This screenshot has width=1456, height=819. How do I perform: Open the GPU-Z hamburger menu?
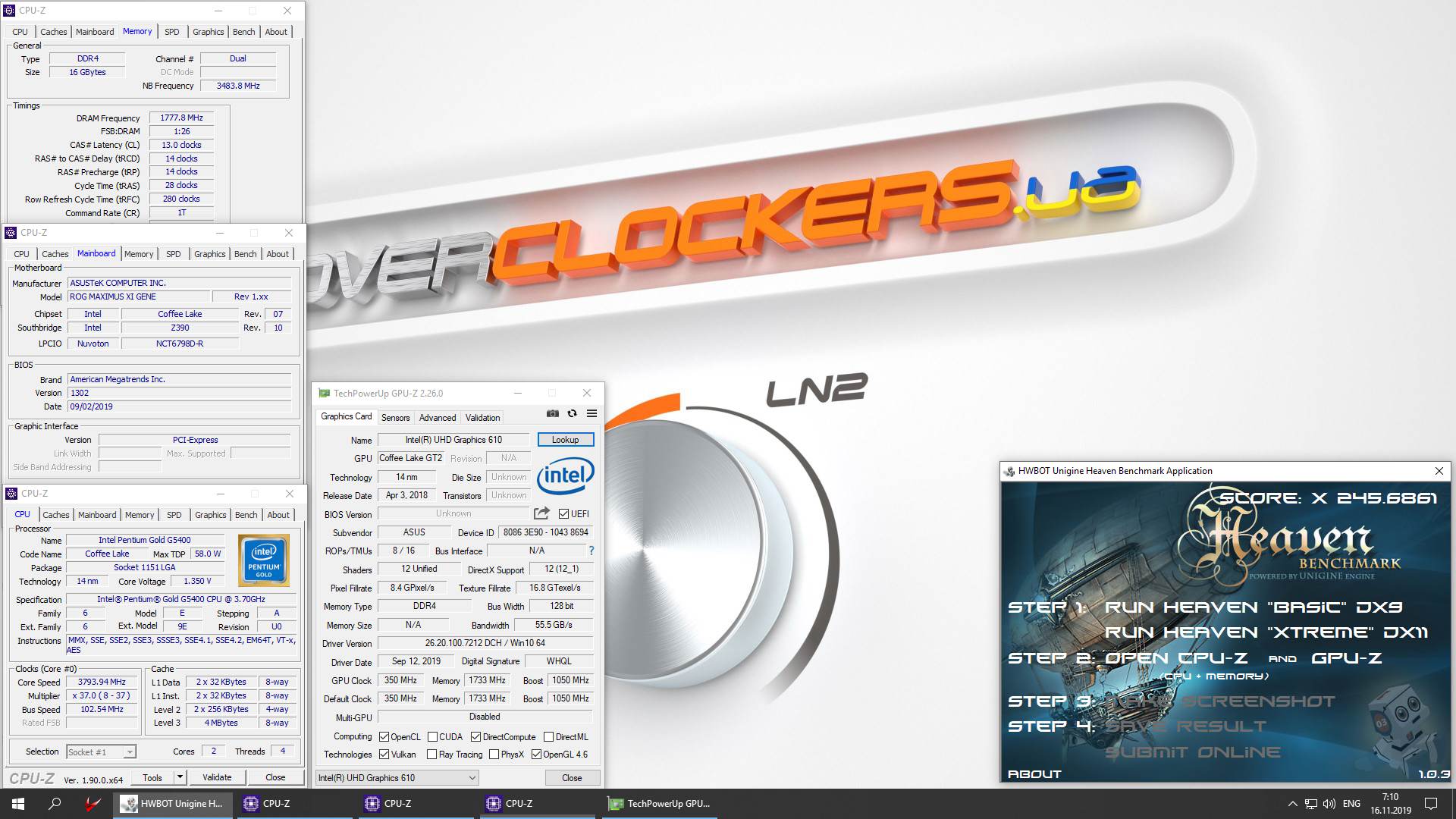point(592,414)
